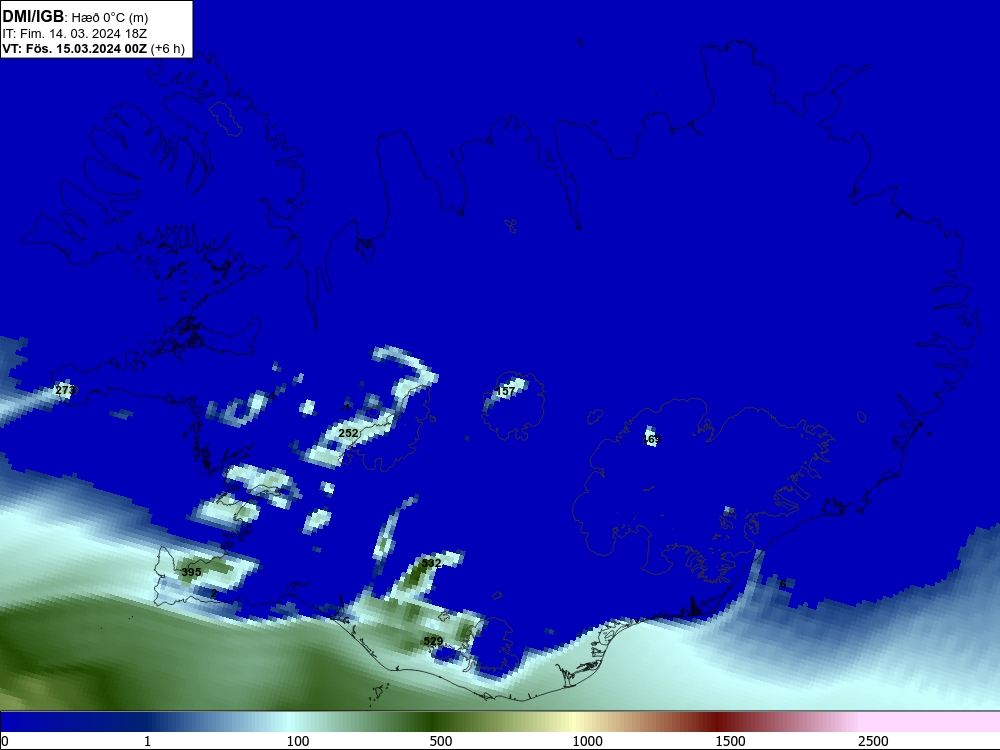
Task: Click the 395 value on the map
Action: click(x=191, y=572)
